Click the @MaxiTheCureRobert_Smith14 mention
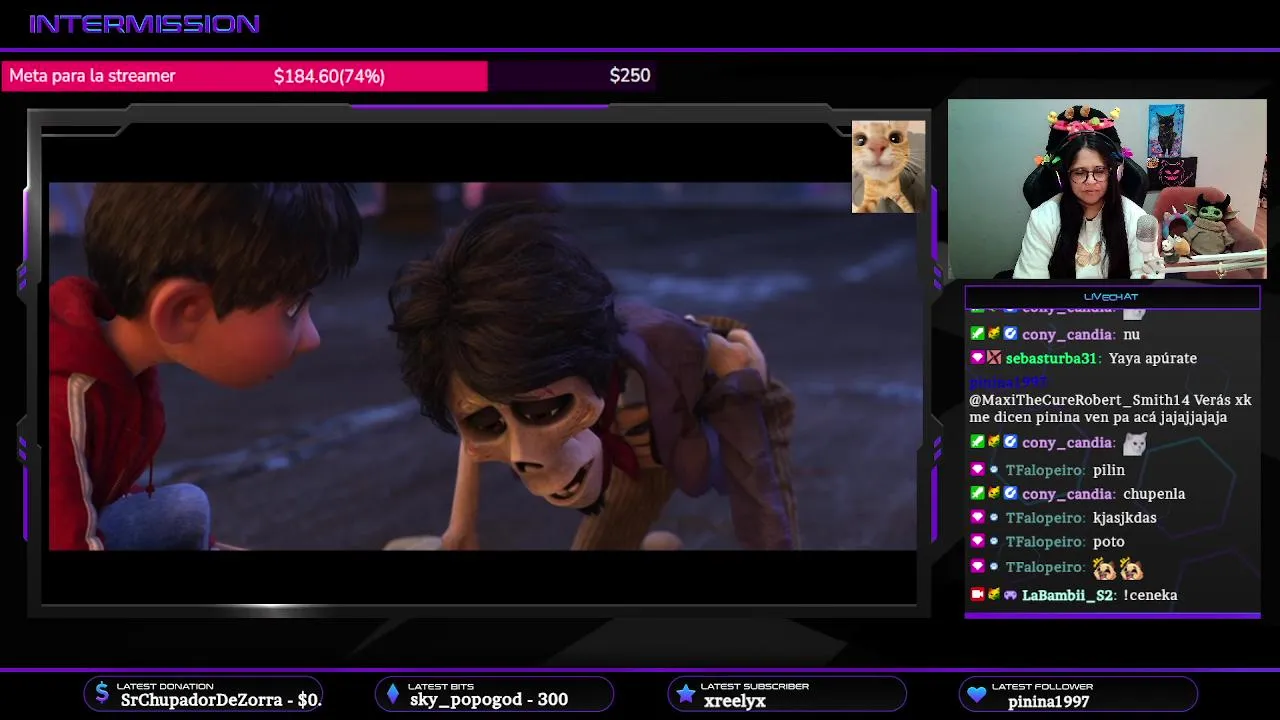The image size is (1280, 720). point(1079,400)
